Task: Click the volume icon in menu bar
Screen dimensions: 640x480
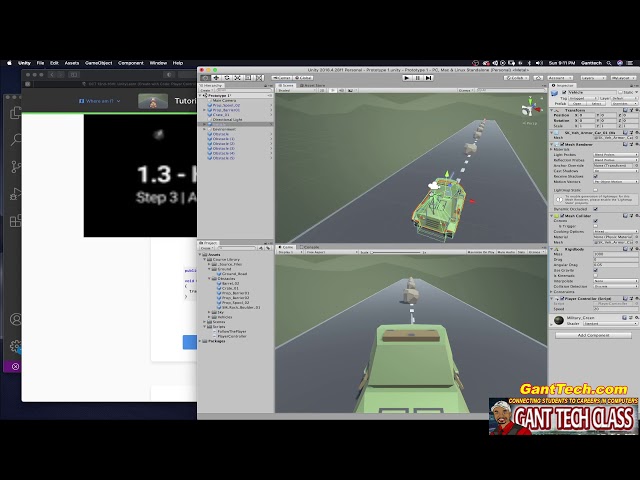Action: pyautogui.click(x=539, y=63)
